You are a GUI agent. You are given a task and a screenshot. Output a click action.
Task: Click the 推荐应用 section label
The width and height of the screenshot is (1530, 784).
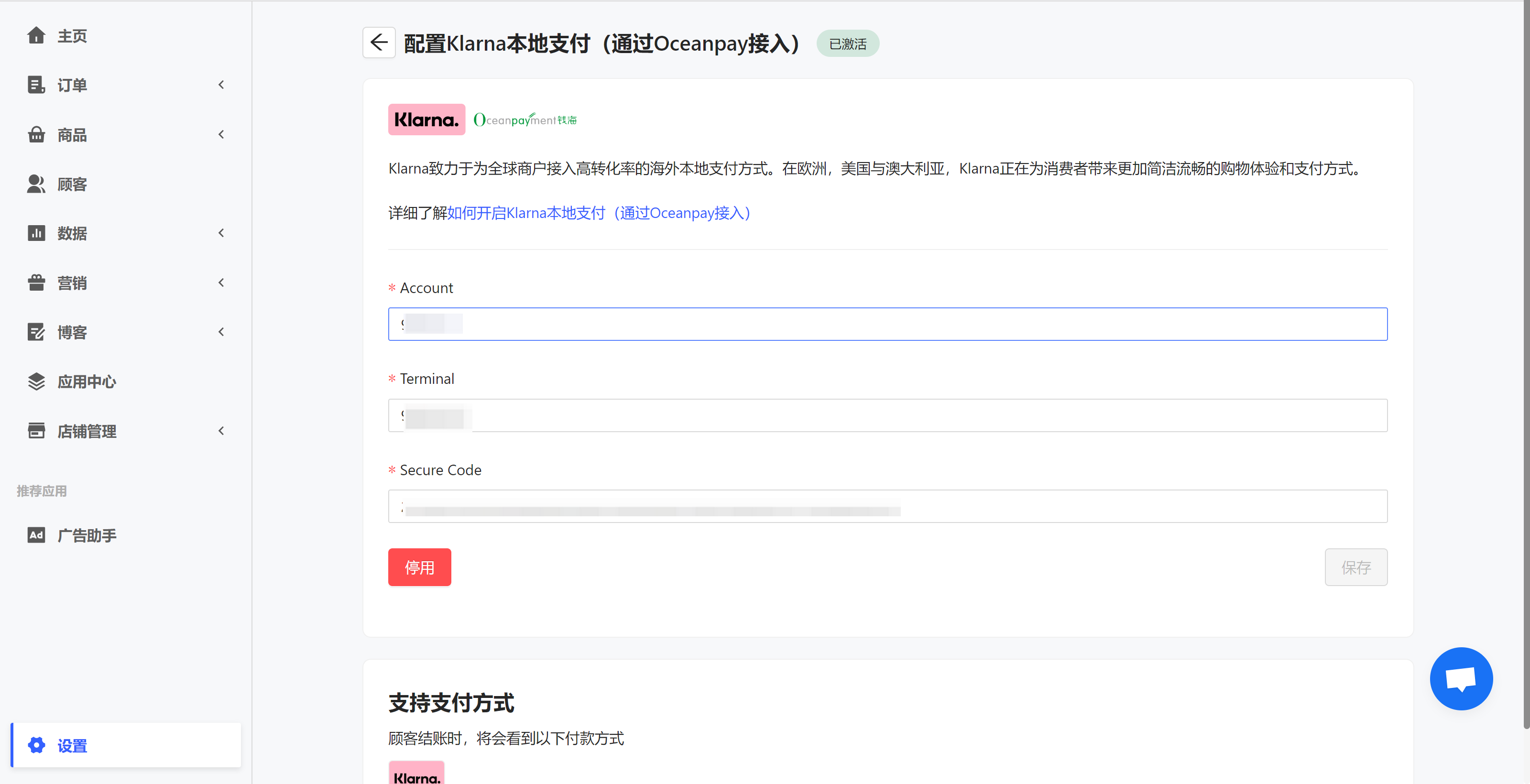pyautogui.click(x=42, y=491)
